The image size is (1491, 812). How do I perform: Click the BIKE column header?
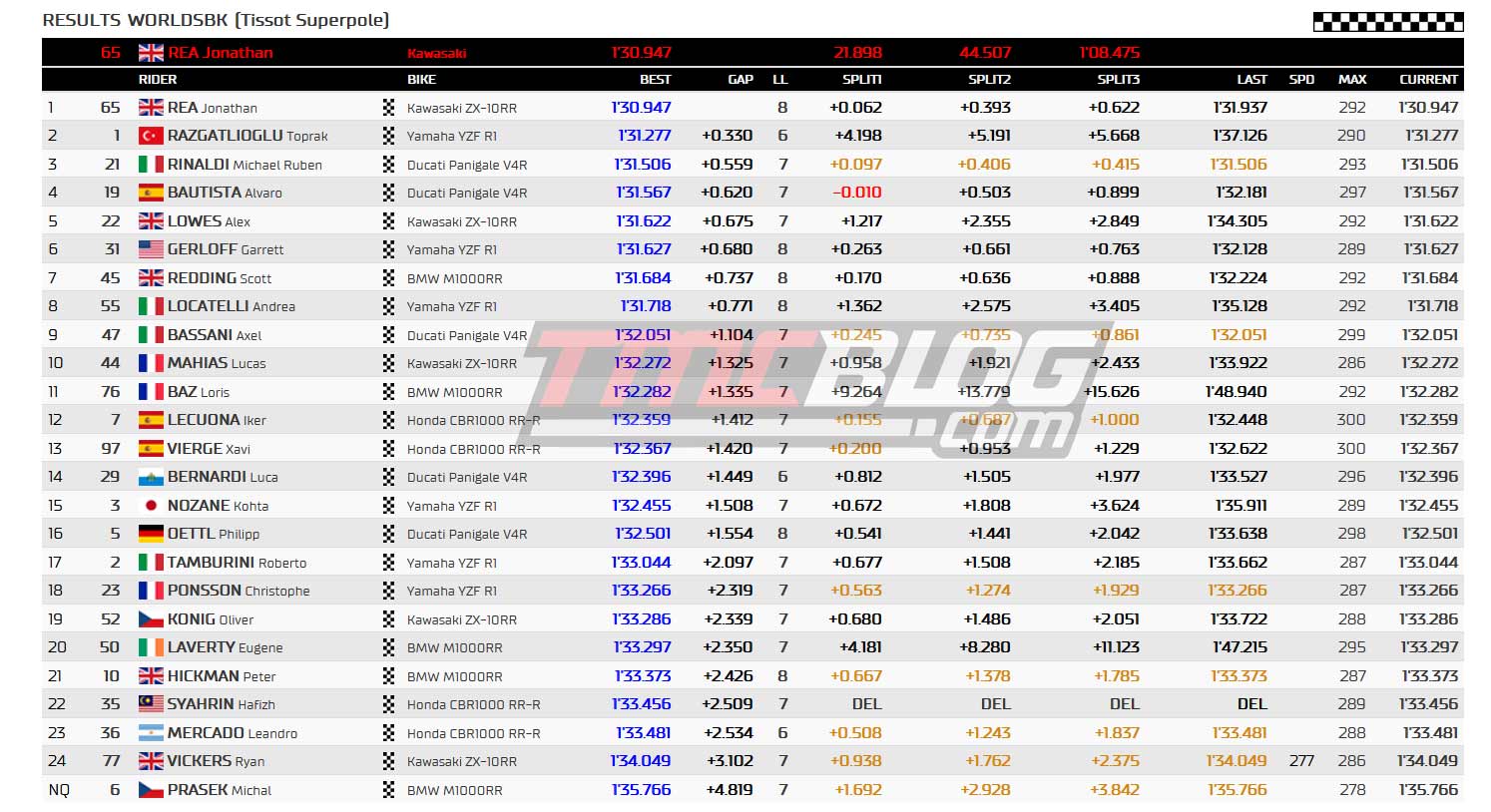click(421, 80)
